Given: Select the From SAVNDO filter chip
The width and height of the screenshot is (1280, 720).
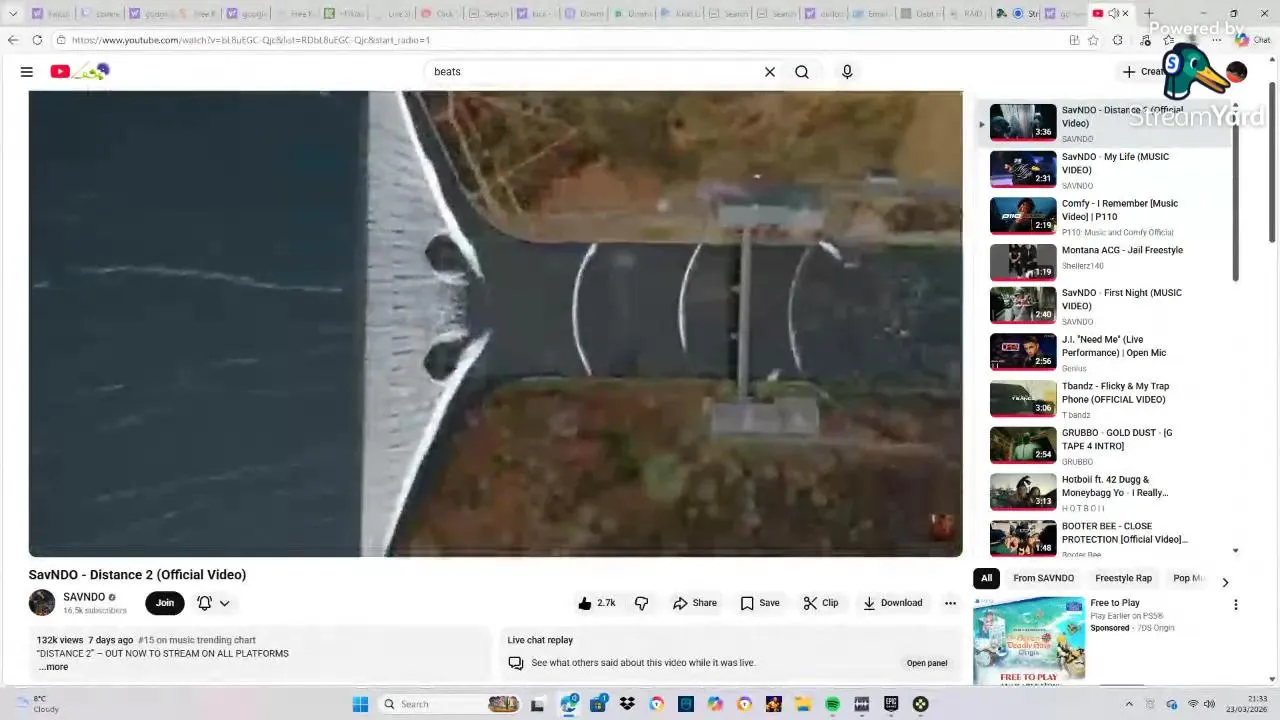Looking at the screenshot, I should [1043, 578].
